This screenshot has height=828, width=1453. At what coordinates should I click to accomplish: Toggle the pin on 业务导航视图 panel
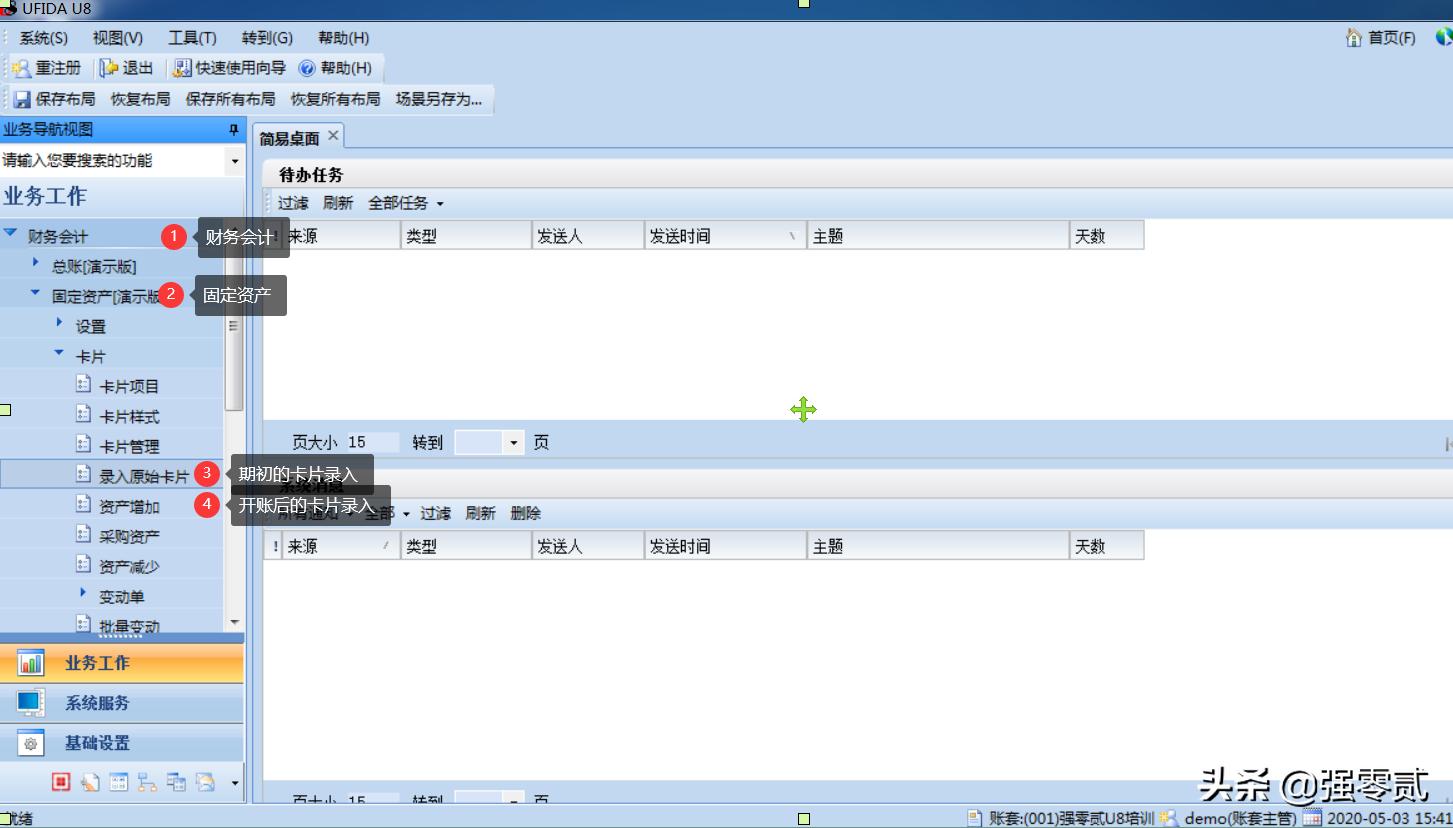(x=232, y=129)
